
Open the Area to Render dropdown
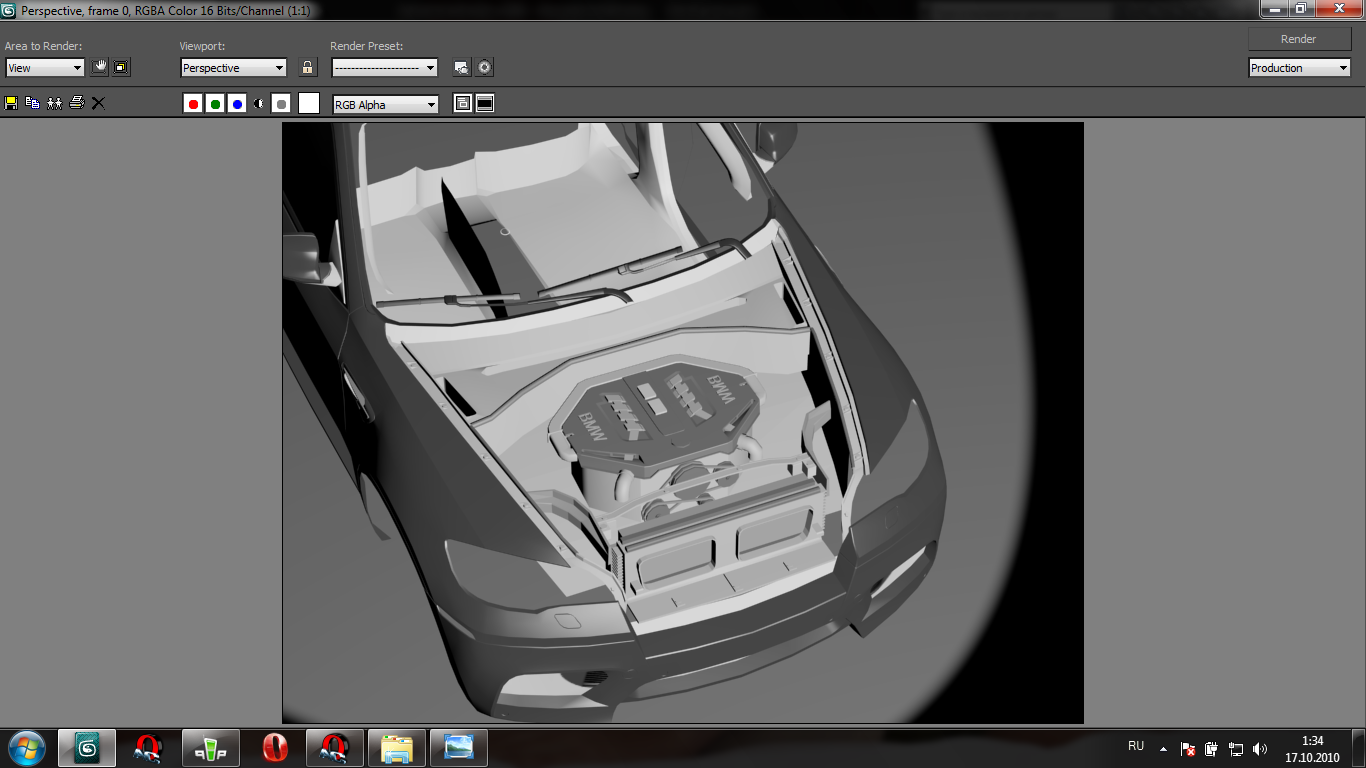click(x=45, y=68)
